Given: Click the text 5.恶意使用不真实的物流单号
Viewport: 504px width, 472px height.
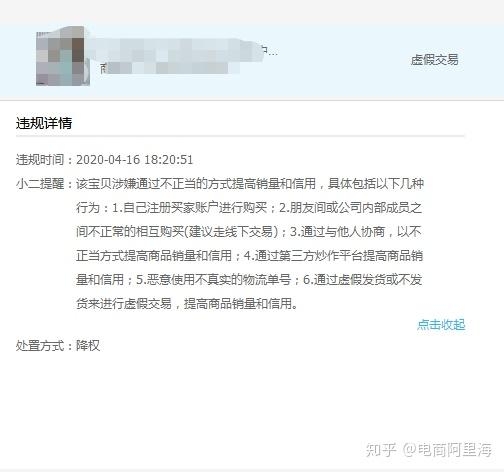Looking at the screenshot, I should (214, 280).
